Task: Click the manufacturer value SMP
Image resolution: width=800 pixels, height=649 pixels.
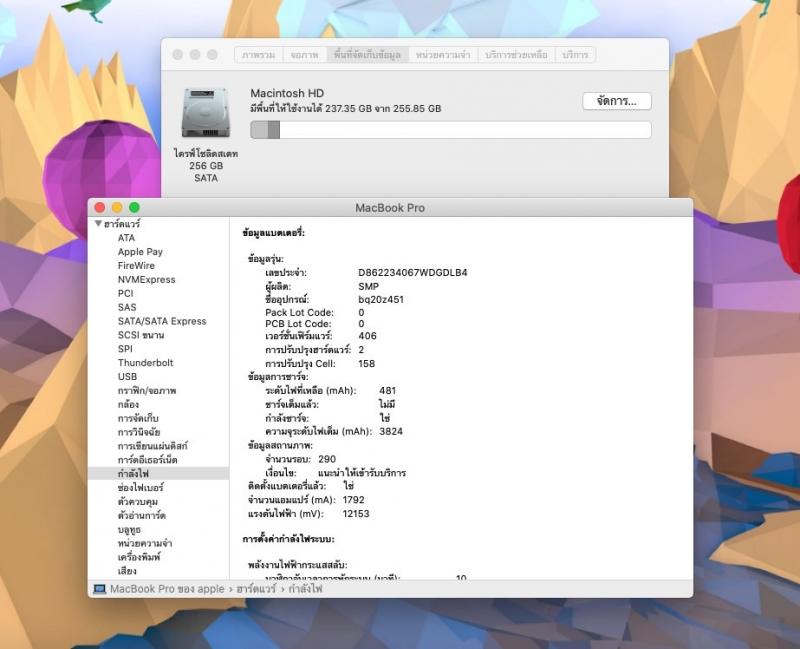Action: pyautogui.click(x=368, y=286)
